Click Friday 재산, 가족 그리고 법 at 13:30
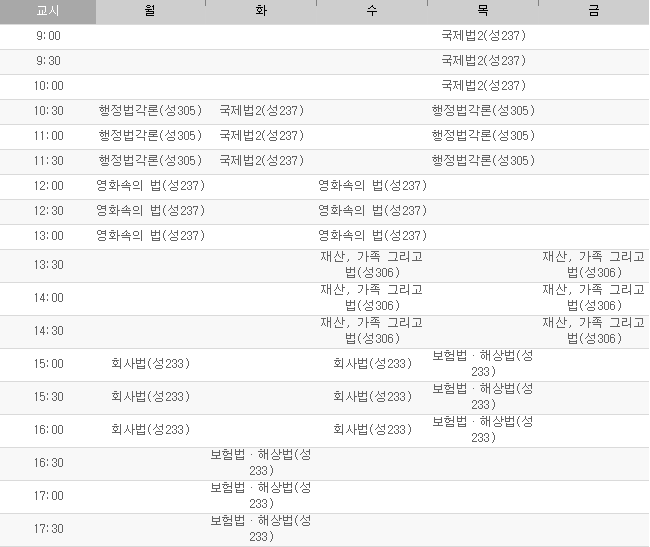Screen dimensions: 650x547 tap(594, 264)
